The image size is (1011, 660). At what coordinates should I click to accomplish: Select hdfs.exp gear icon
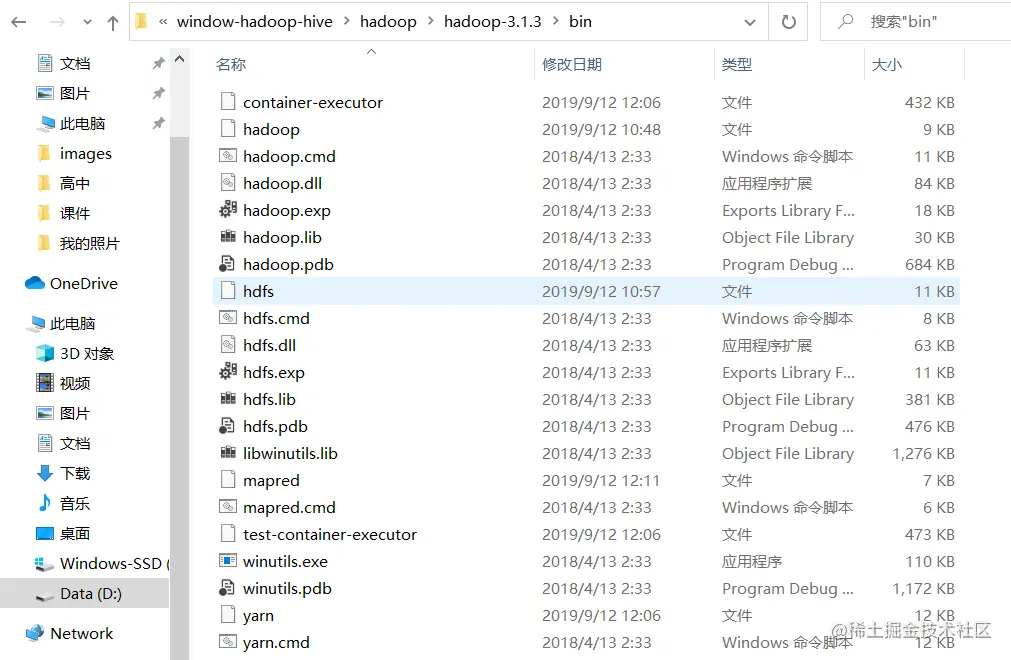(x=228, y=371)
